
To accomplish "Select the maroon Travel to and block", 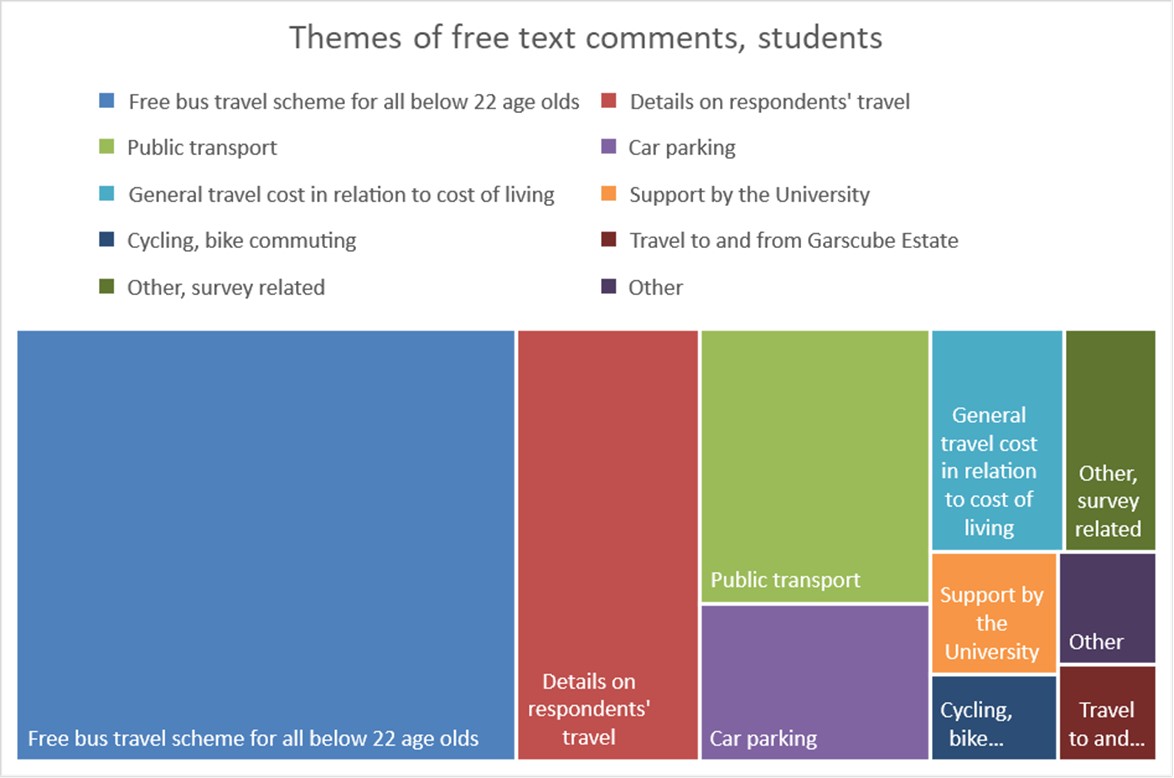I will [x=1107, y=713].
